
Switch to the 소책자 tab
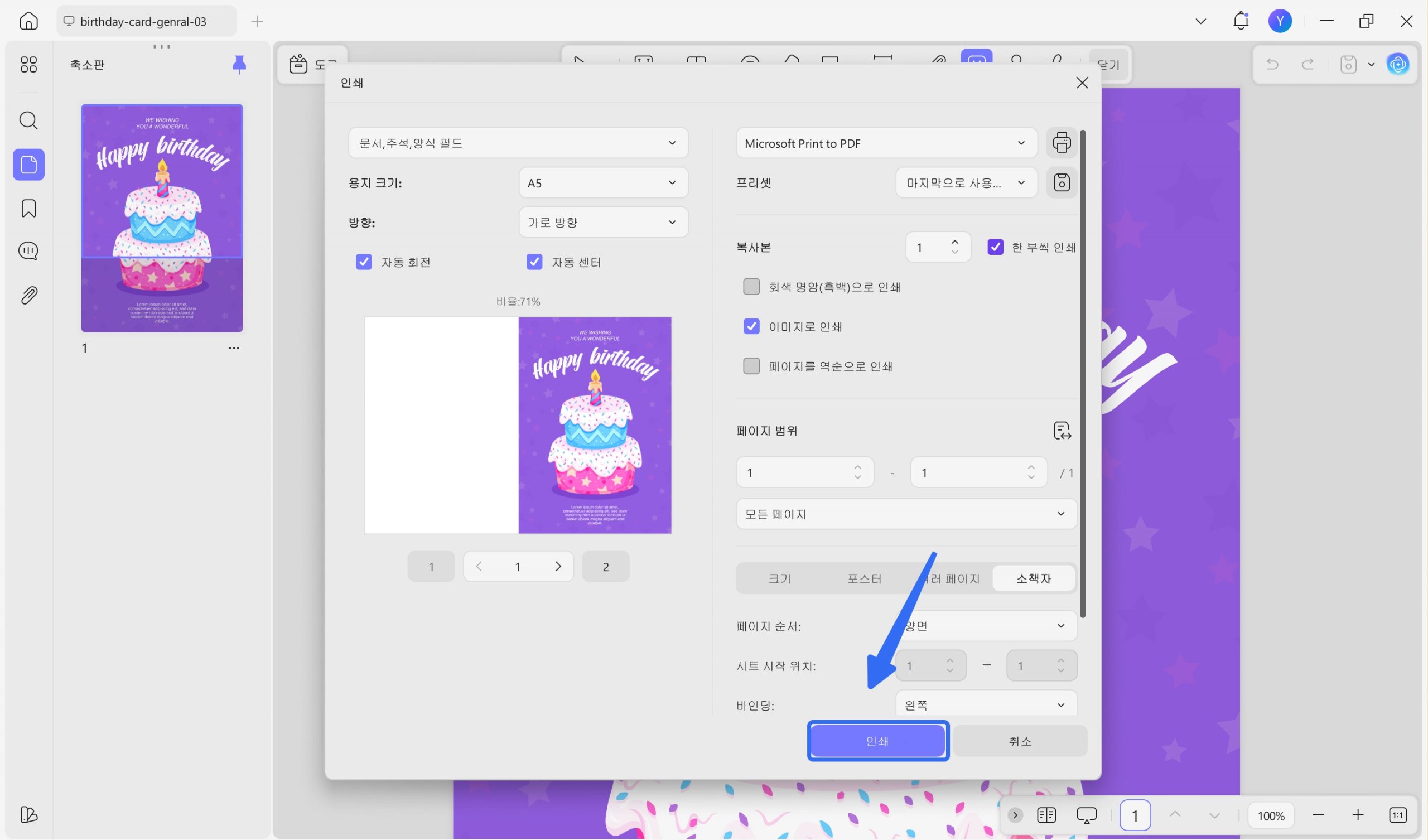tap(1034, 578)
